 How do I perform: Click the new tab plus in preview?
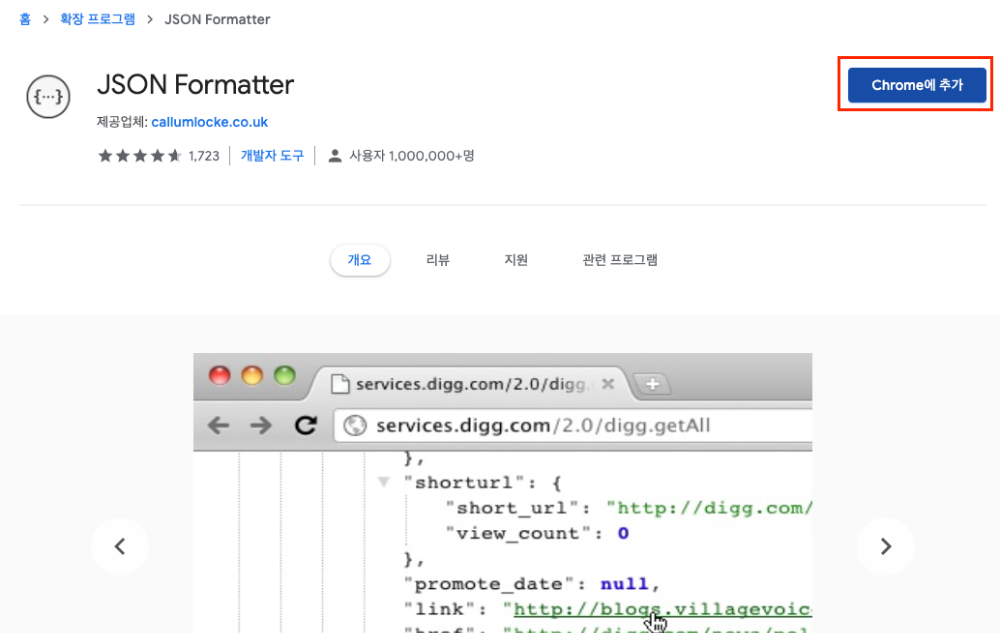[652, 384]
